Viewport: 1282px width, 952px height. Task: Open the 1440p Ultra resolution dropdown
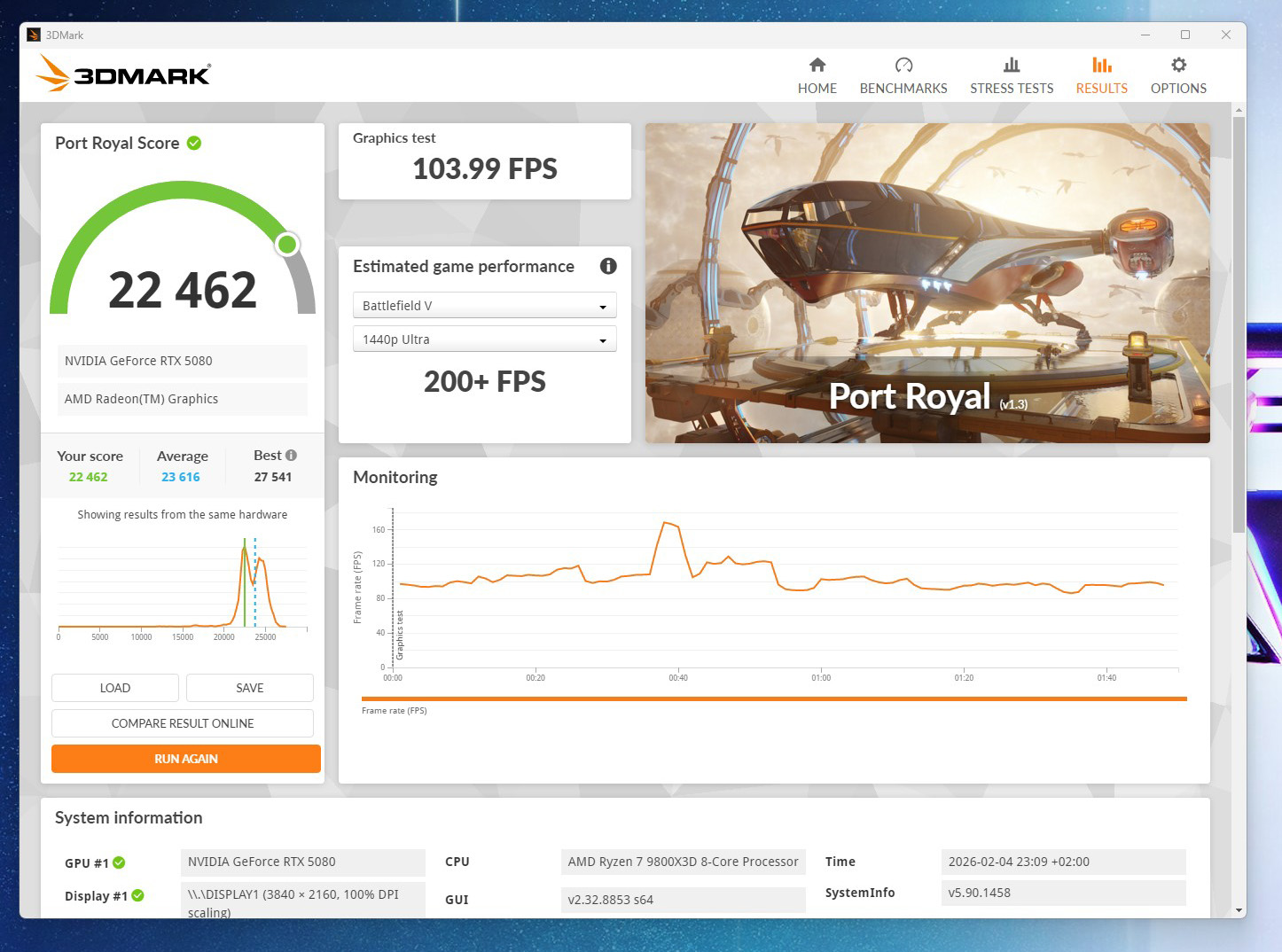484,339
